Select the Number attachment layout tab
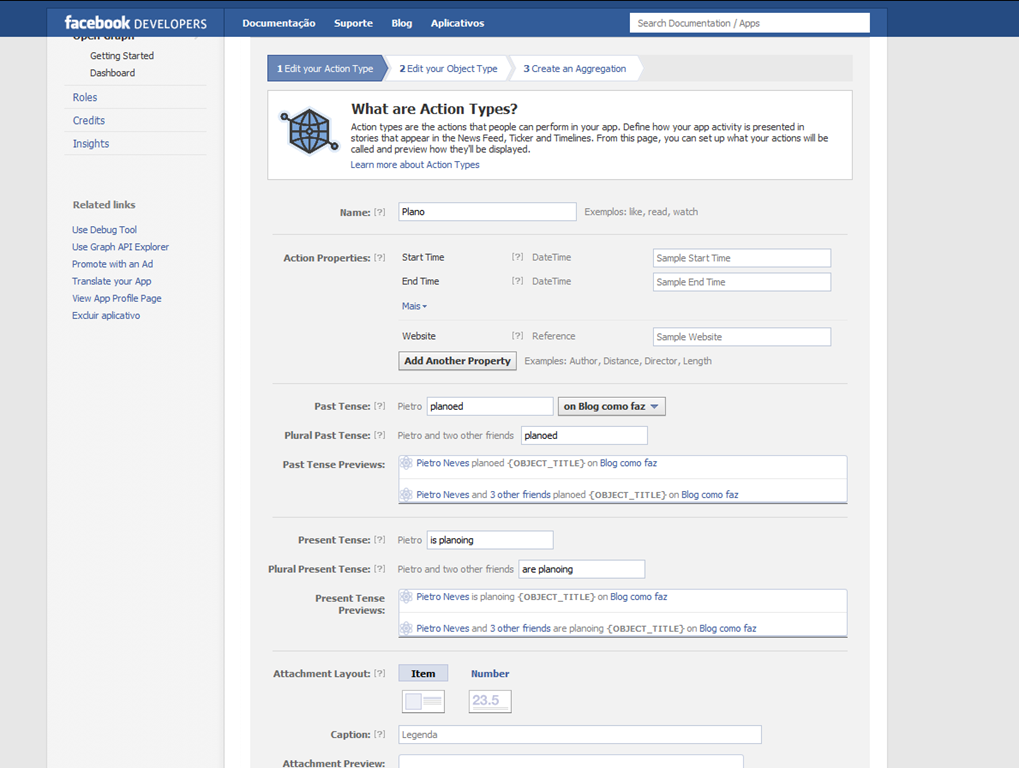 (490, 674)
